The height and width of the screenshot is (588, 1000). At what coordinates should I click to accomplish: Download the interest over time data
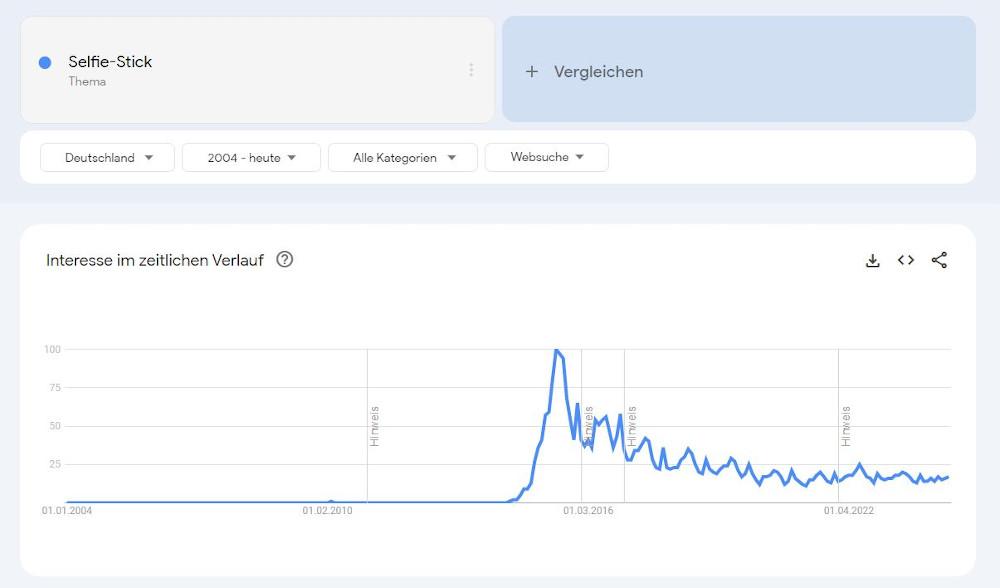click(872, 260)
